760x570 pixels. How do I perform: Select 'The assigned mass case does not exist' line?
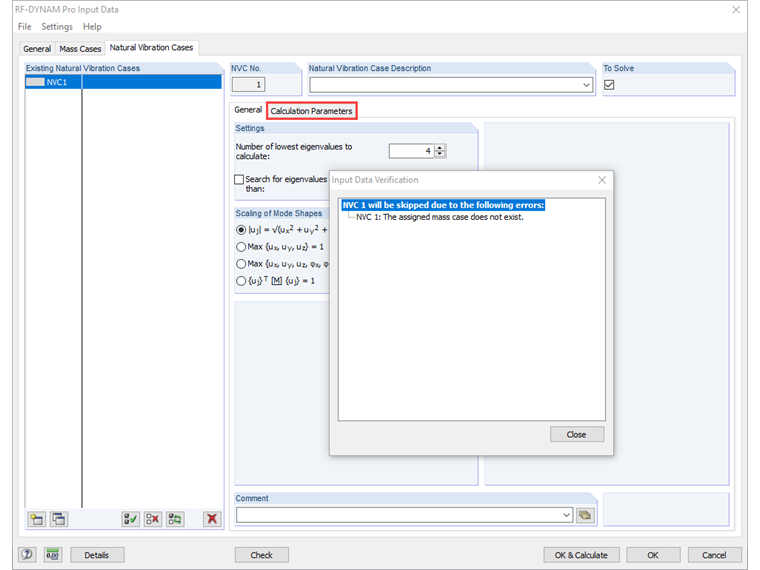click(440, 217)
